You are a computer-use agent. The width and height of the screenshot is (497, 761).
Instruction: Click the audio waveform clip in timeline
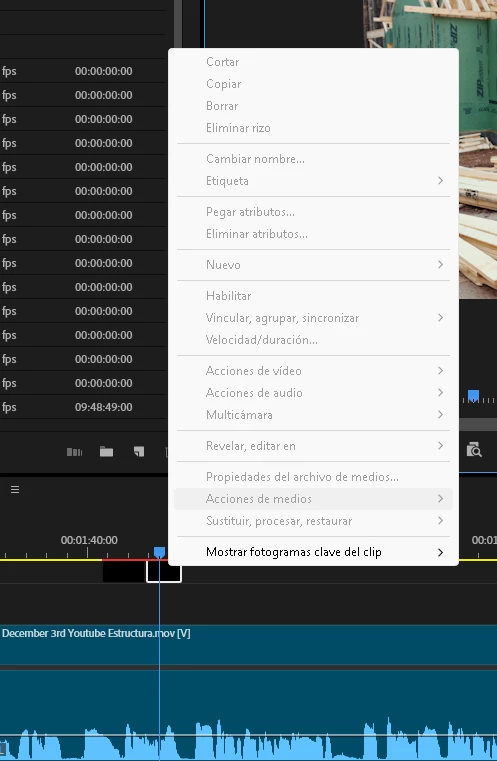tap(248, 715)
